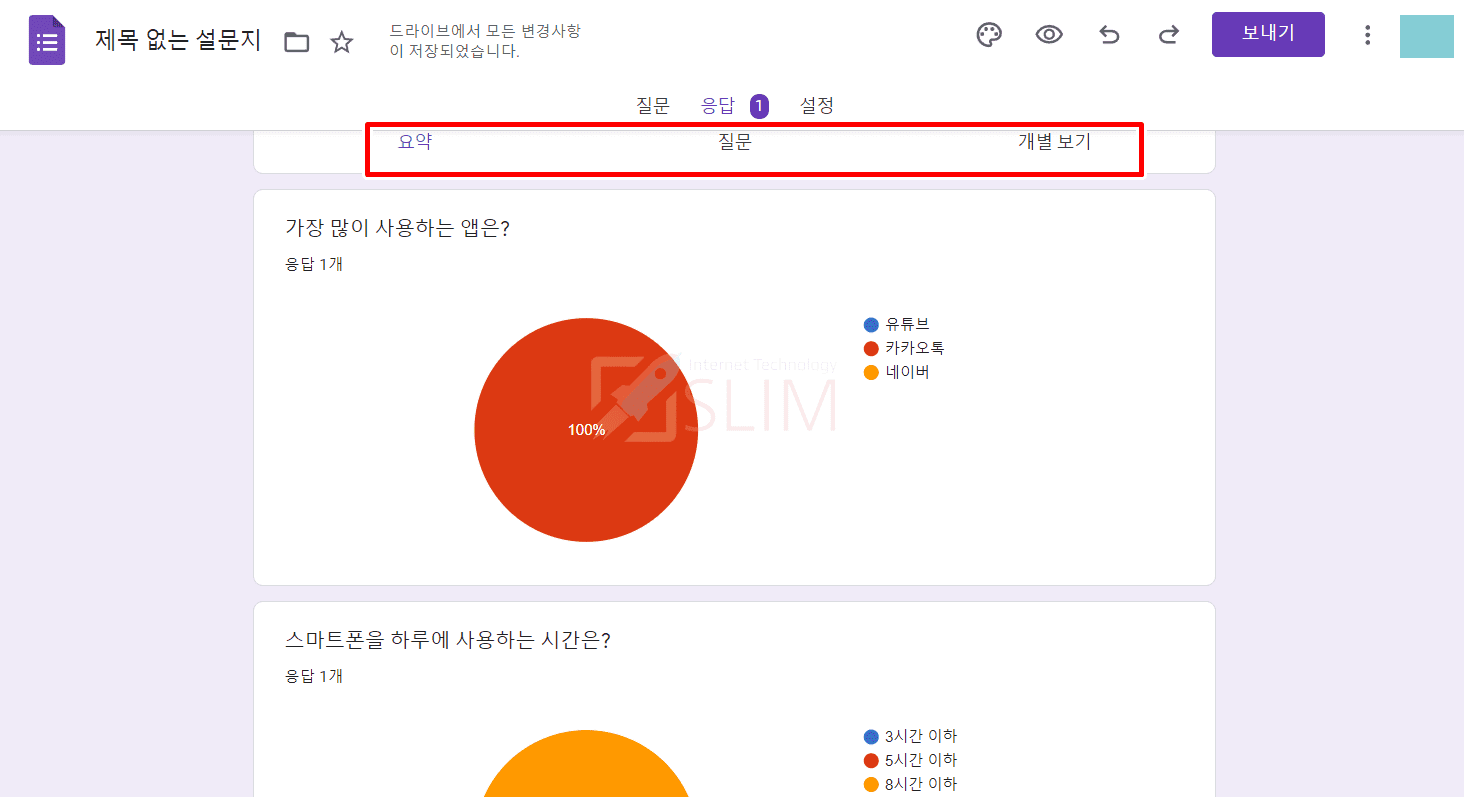Click the 8시간 이하 legend entry
The image size is (1464, 797).
(910, 784)
